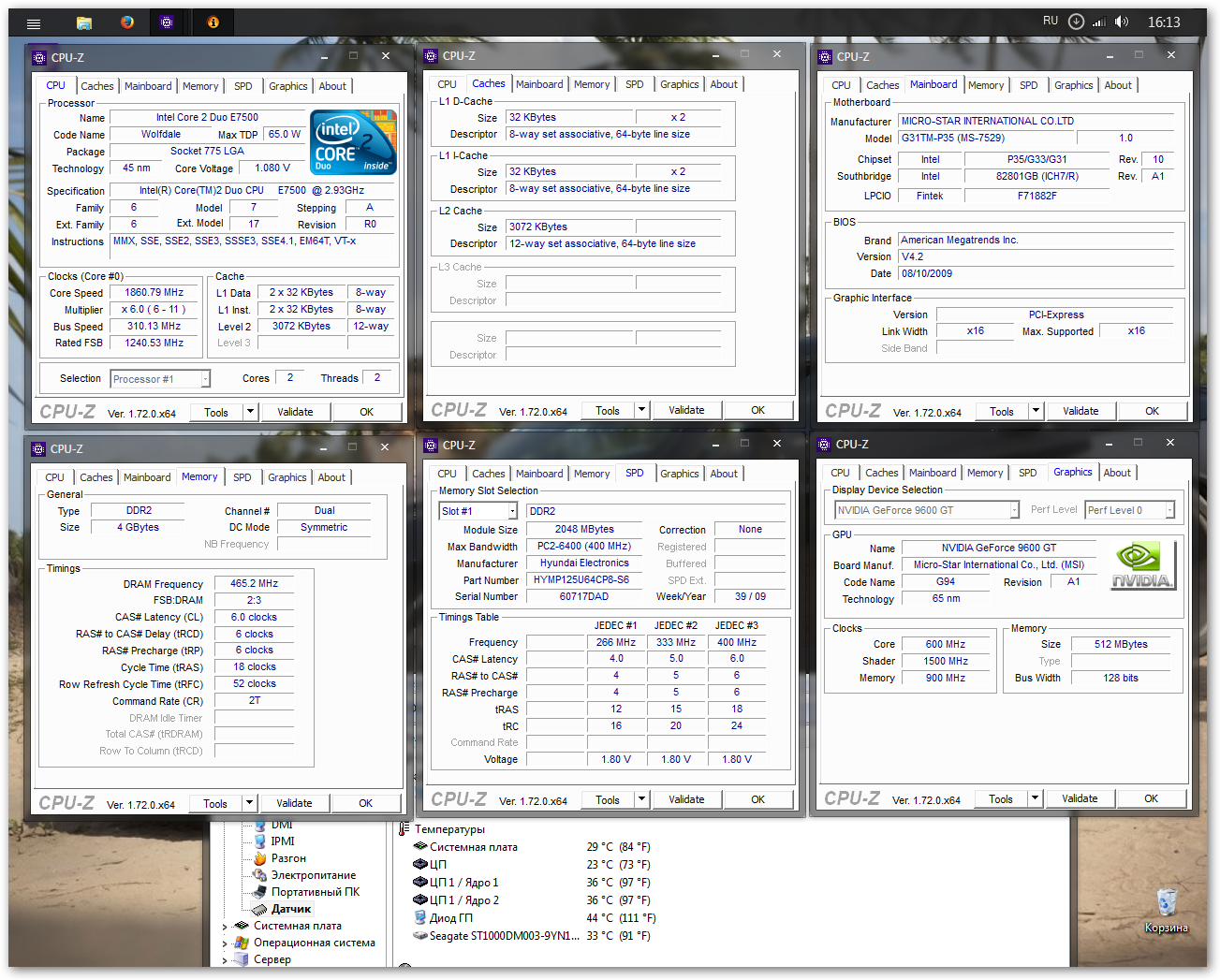Select the Разгон flame item in tree
Viewport: 1220px width, 980px height.
click(x=288, y=858)
